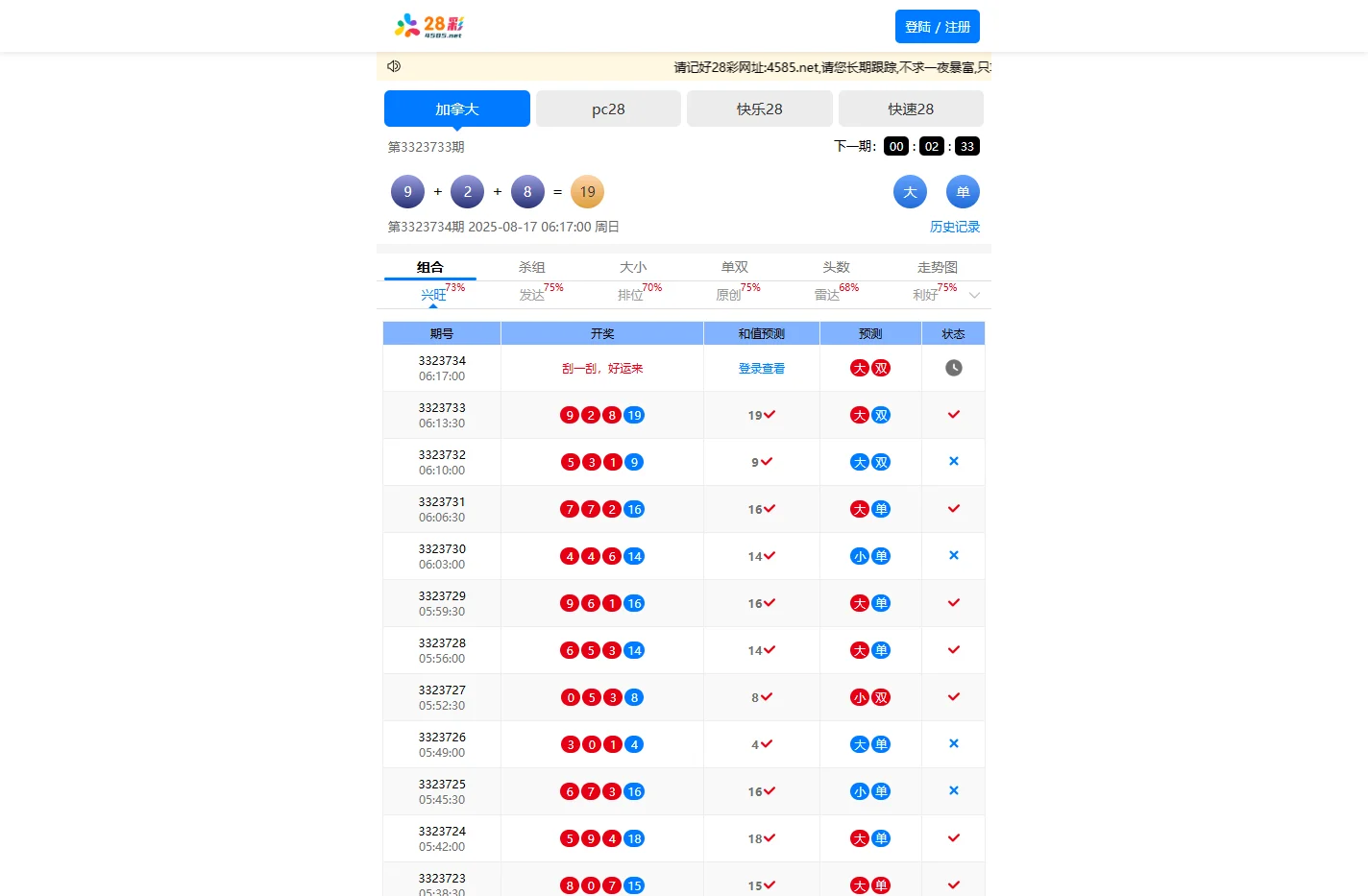Click the 28彩 site logo
The height and width of the screenshot is (896, 1368).
[428, 26]
